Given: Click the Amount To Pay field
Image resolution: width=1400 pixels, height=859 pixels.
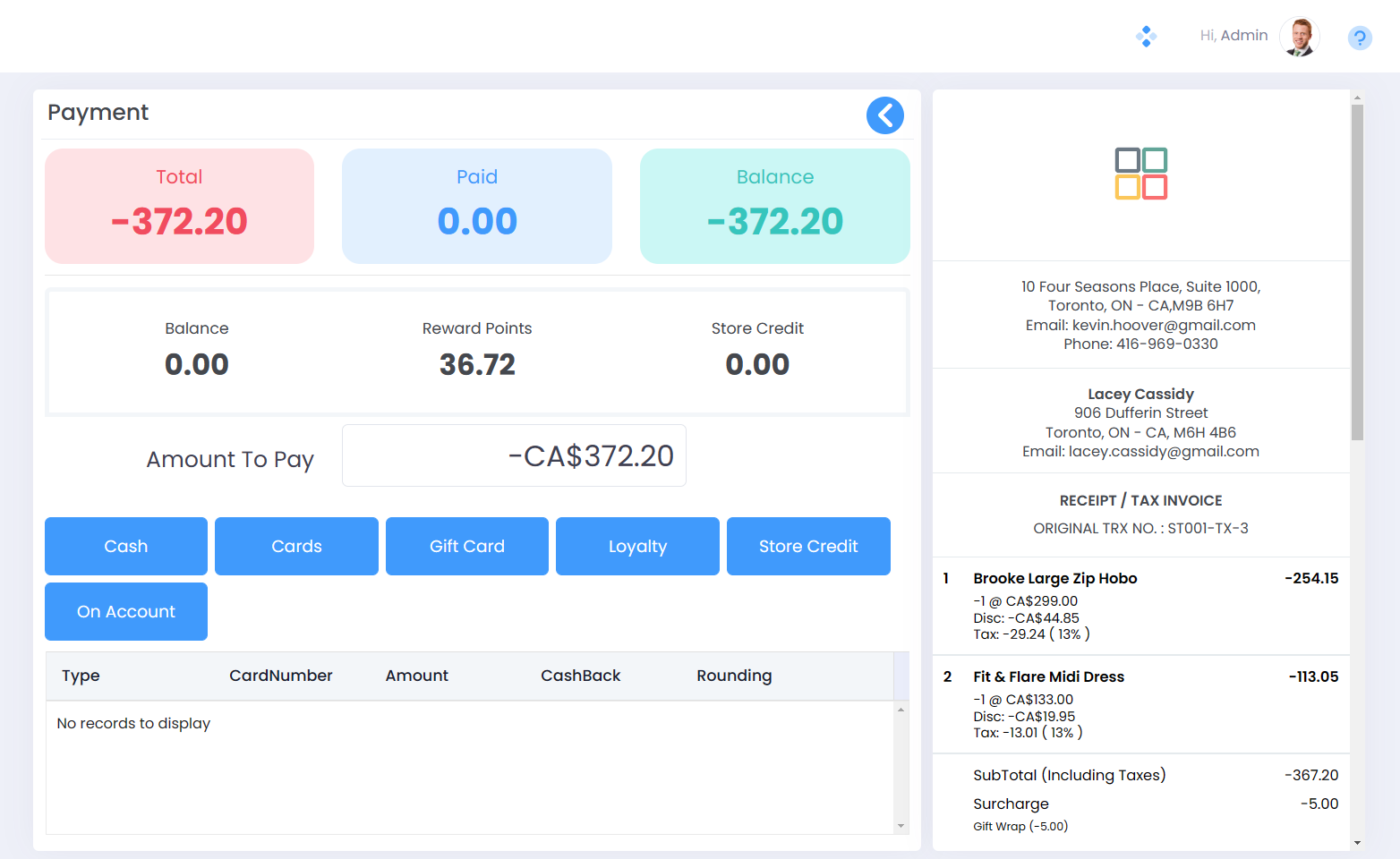Looking at the screenshot, I should (x=514, y=455).
